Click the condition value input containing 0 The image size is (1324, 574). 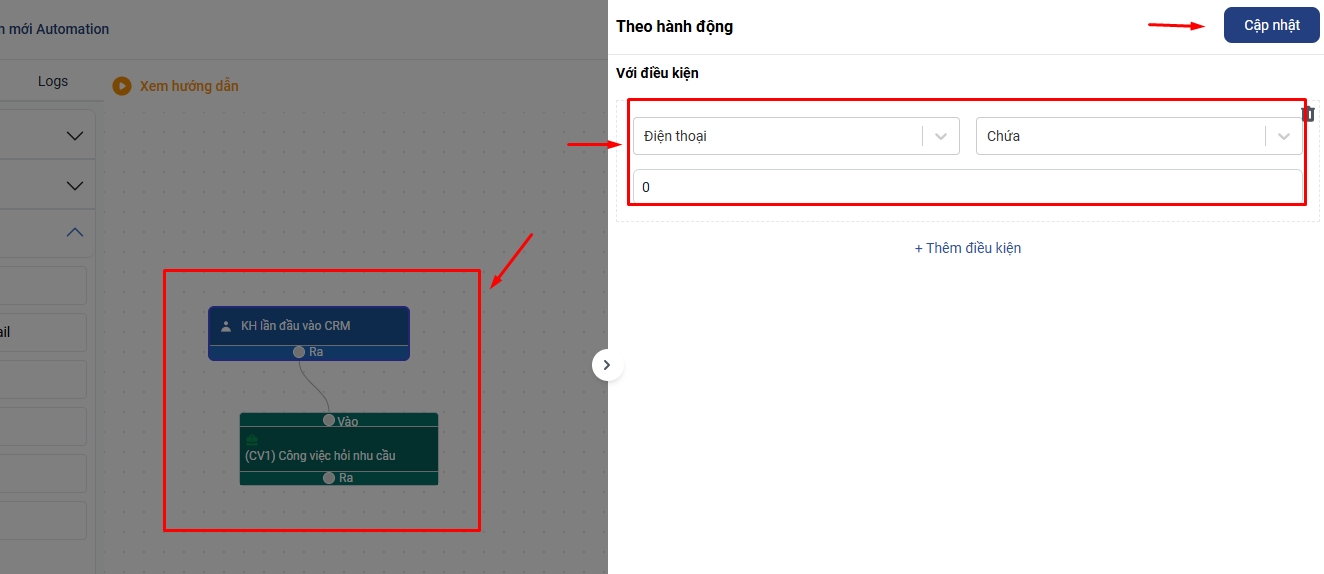point(967,187)
